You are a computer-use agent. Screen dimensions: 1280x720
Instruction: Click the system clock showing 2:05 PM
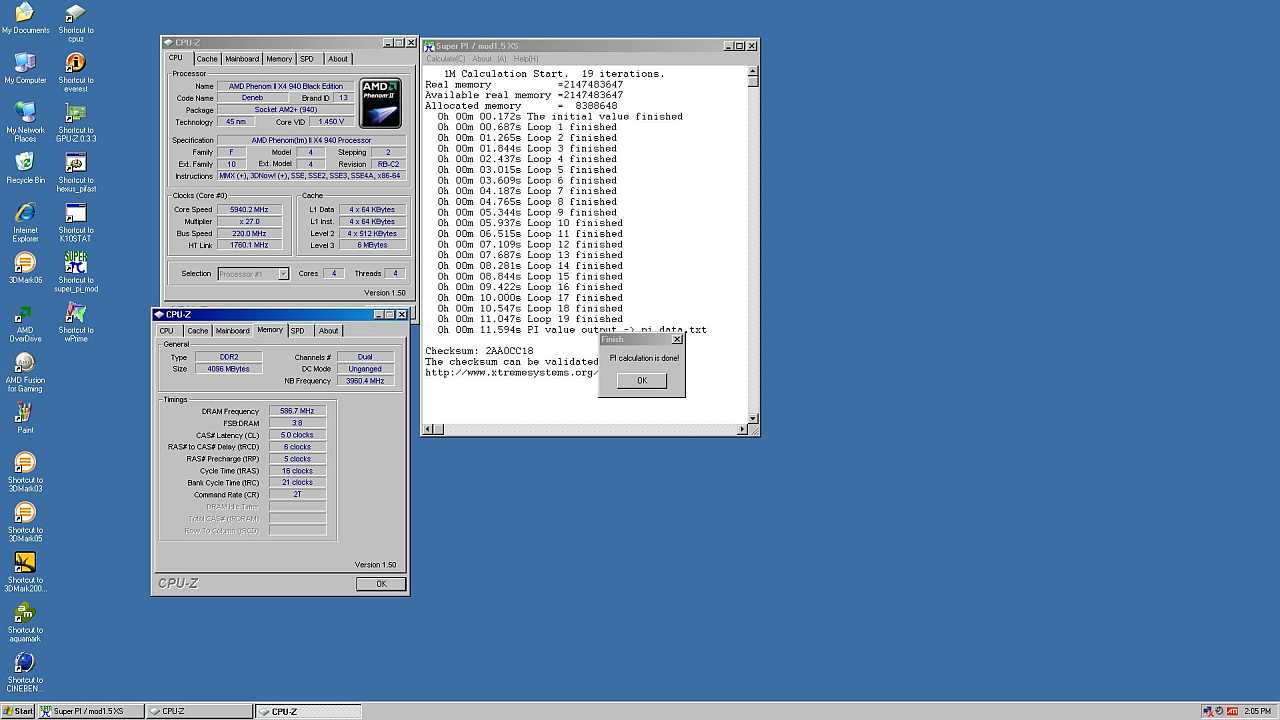pyautogui.click(x=1258, y=711)
